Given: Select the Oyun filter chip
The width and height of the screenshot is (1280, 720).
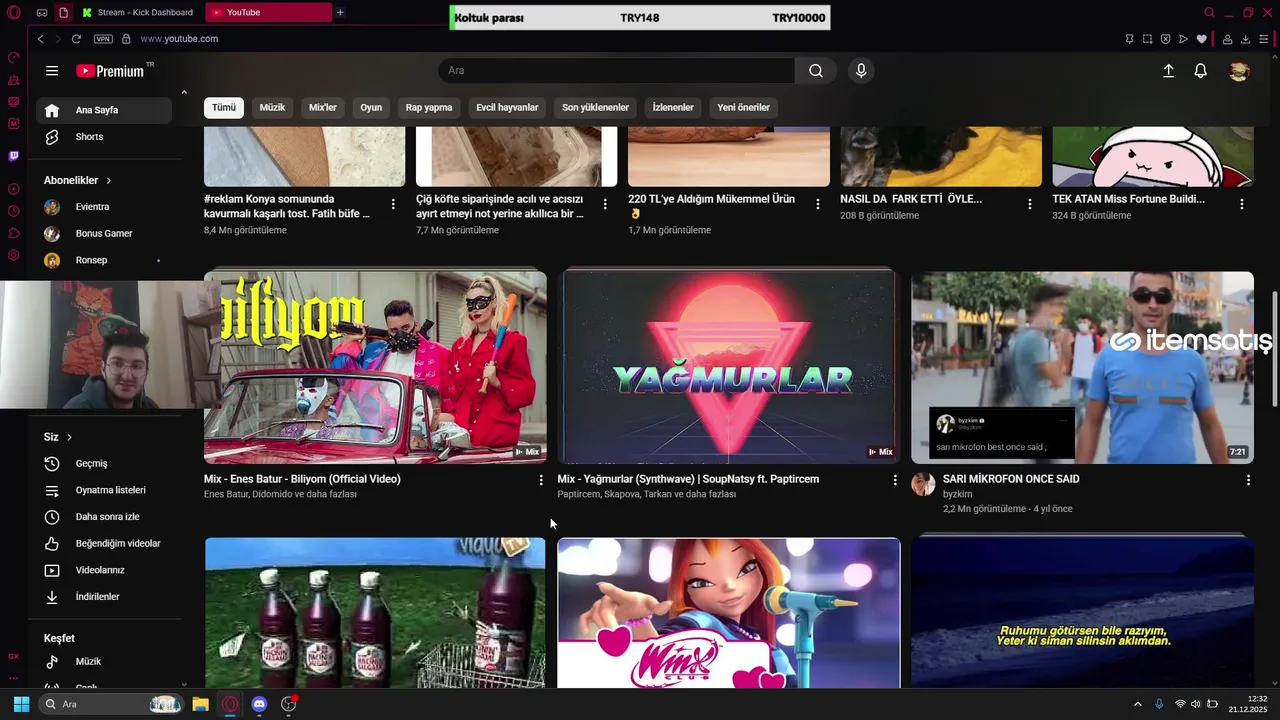Looking at the screenshot, I should coord(371,107).
